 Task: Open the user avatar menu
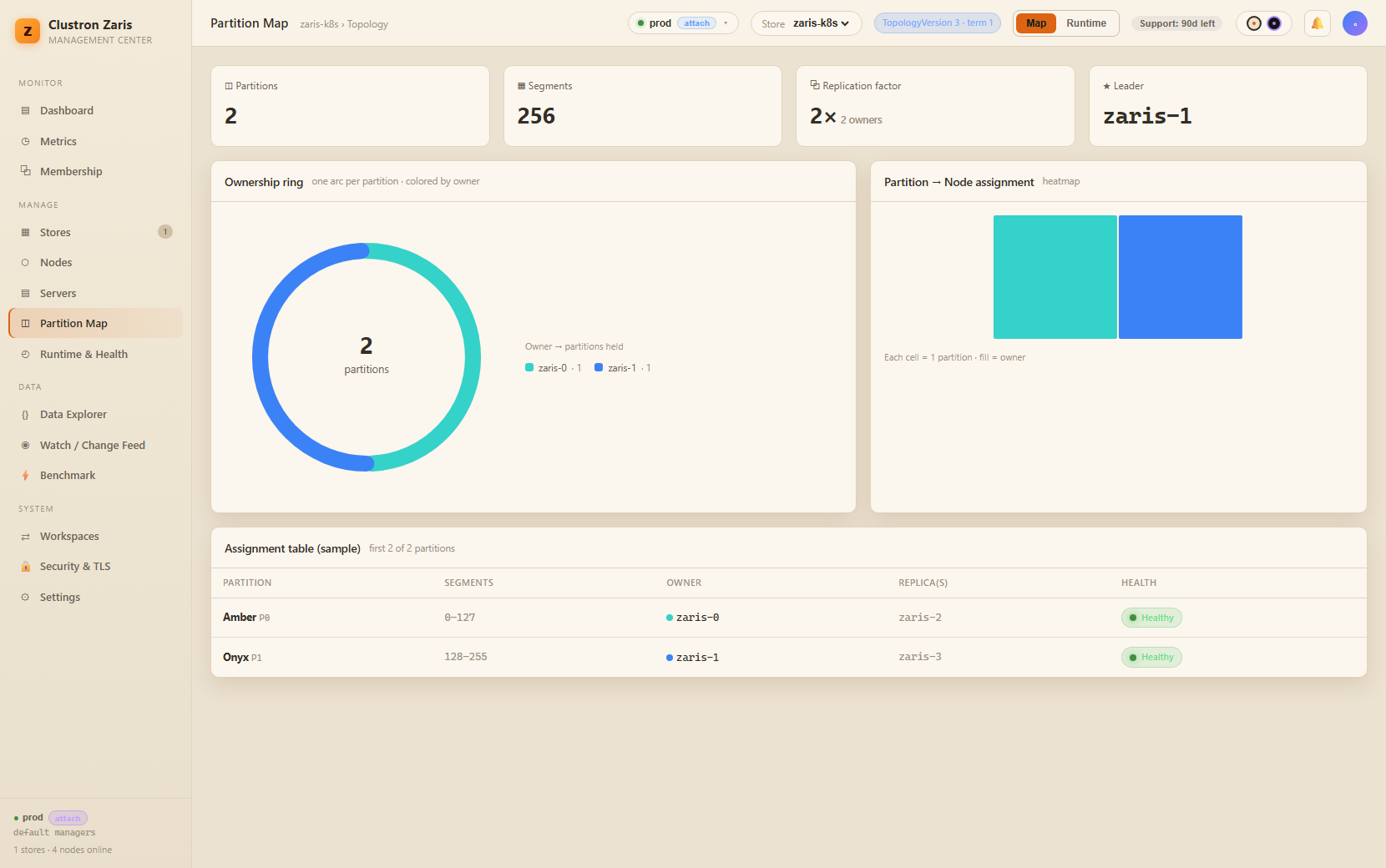click(x=1354, y=23)
